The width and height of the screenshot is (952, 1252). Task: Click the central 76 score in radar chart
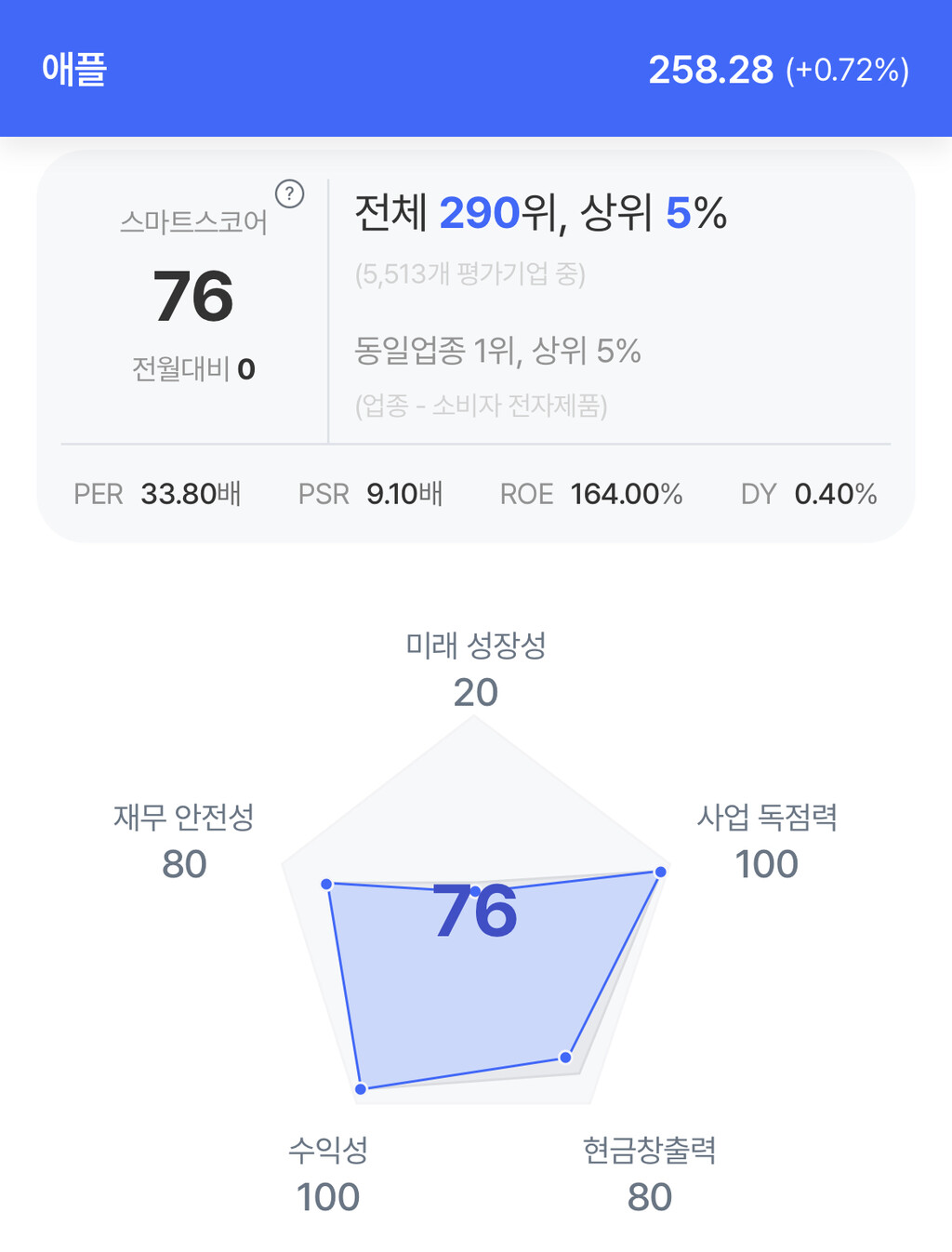(475, 912)
